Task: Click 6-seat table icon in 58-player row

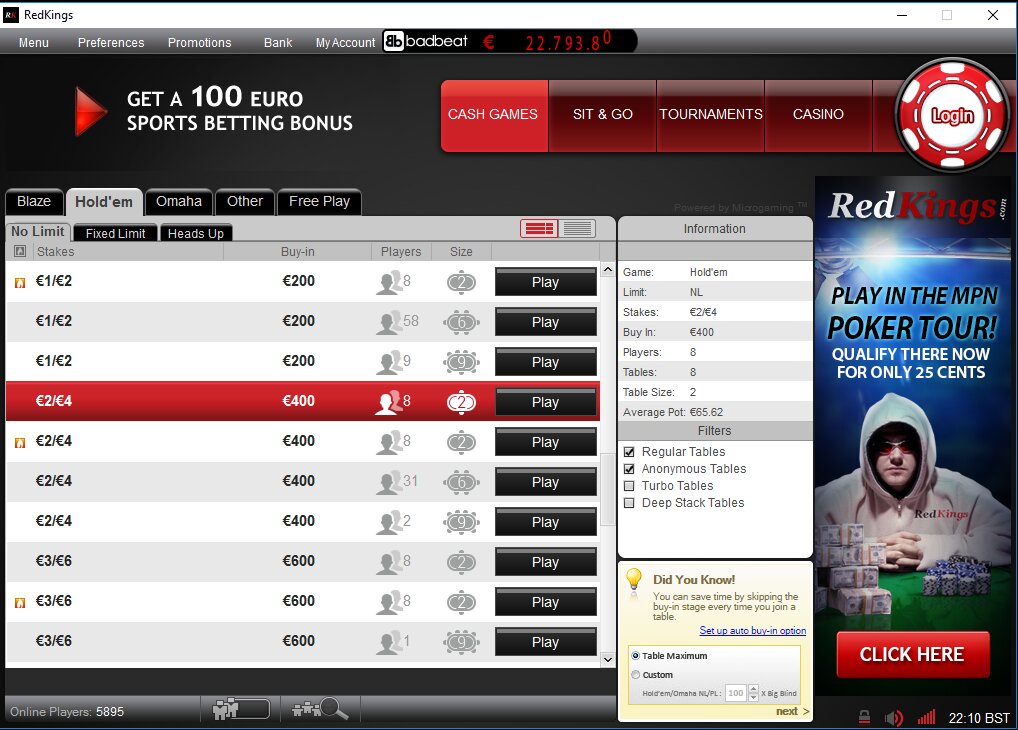Action: [x=462, y=322]
